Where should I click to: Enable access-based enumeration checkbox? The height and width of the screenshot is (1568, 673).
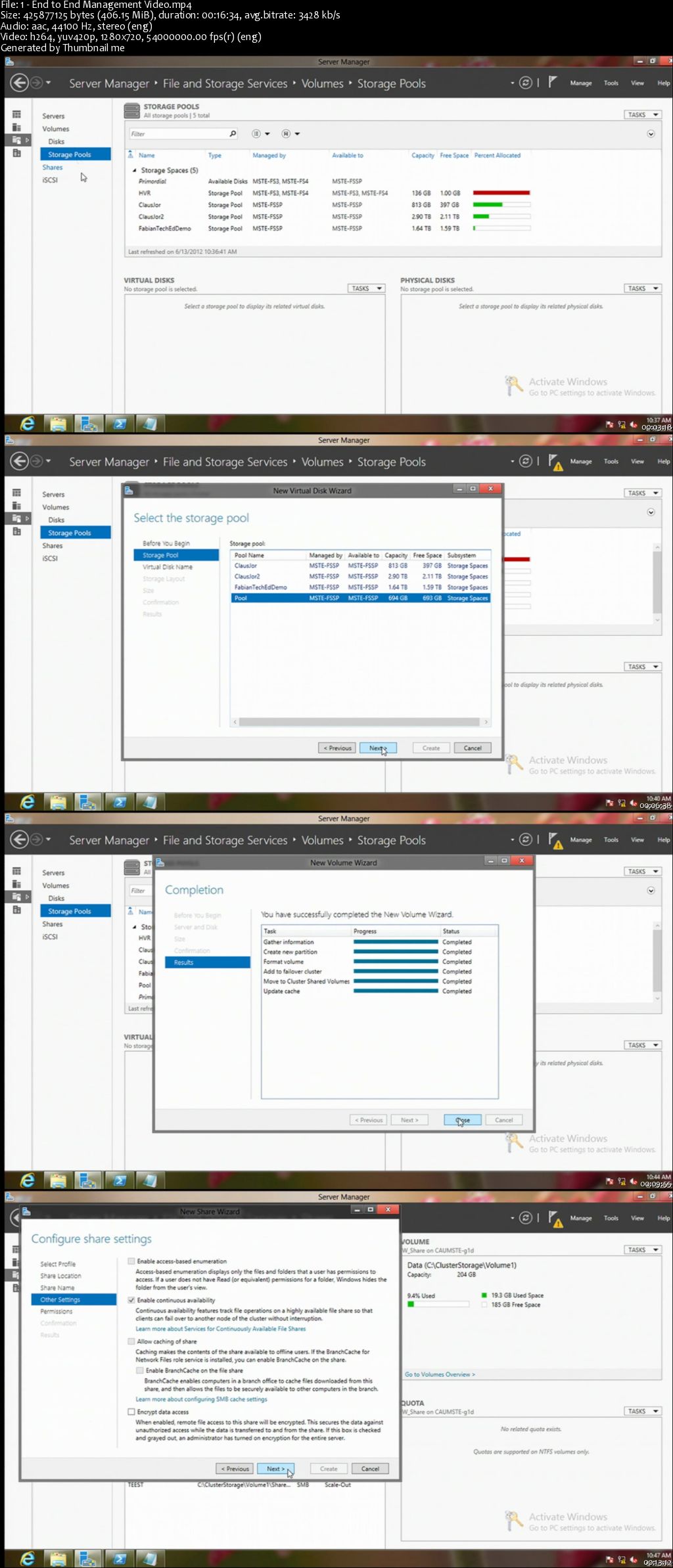pos(131,1261)
